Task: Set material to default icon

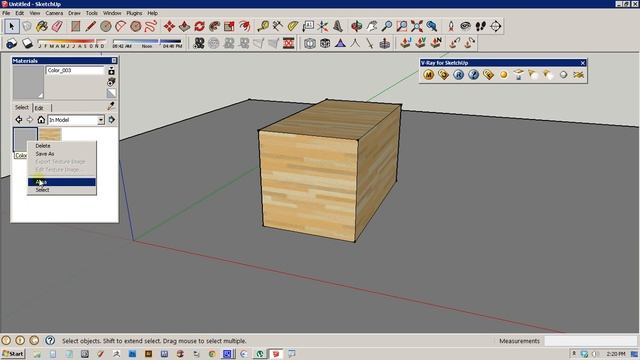Action: point(111,93)
